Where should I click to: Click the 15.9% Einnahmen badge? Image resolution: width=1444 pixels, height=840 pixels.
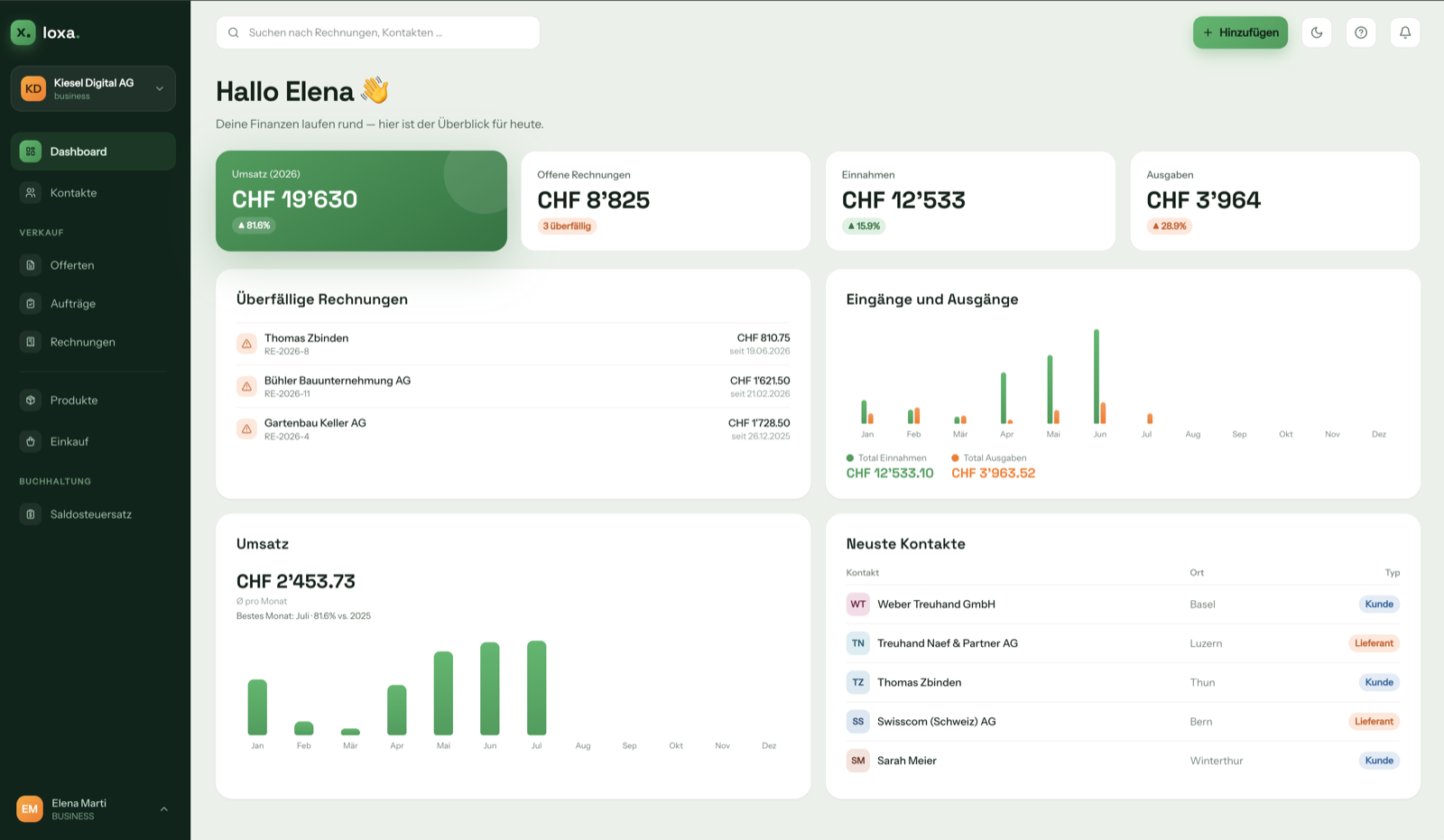[x=864, y=226]
